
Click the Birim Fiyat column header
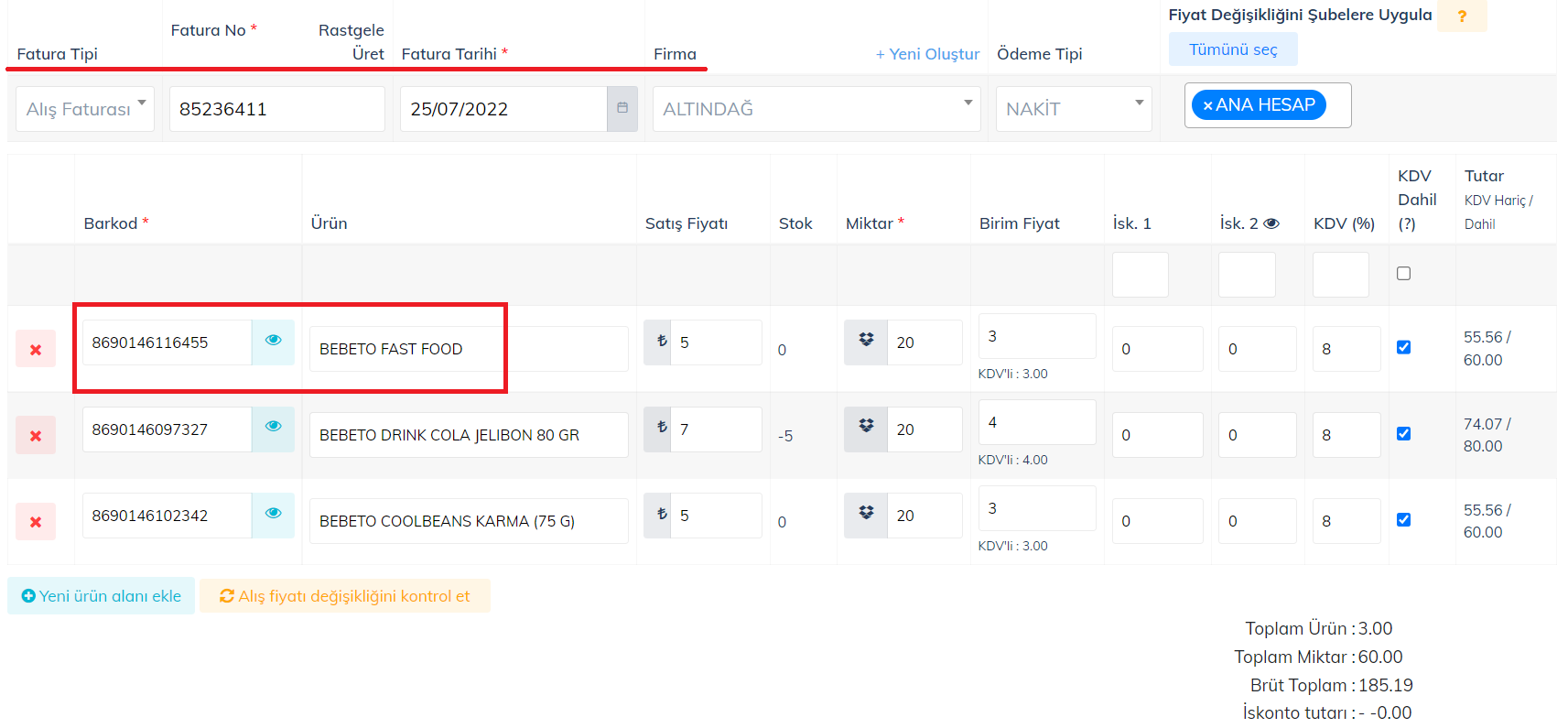click(x=1020, y=223)
